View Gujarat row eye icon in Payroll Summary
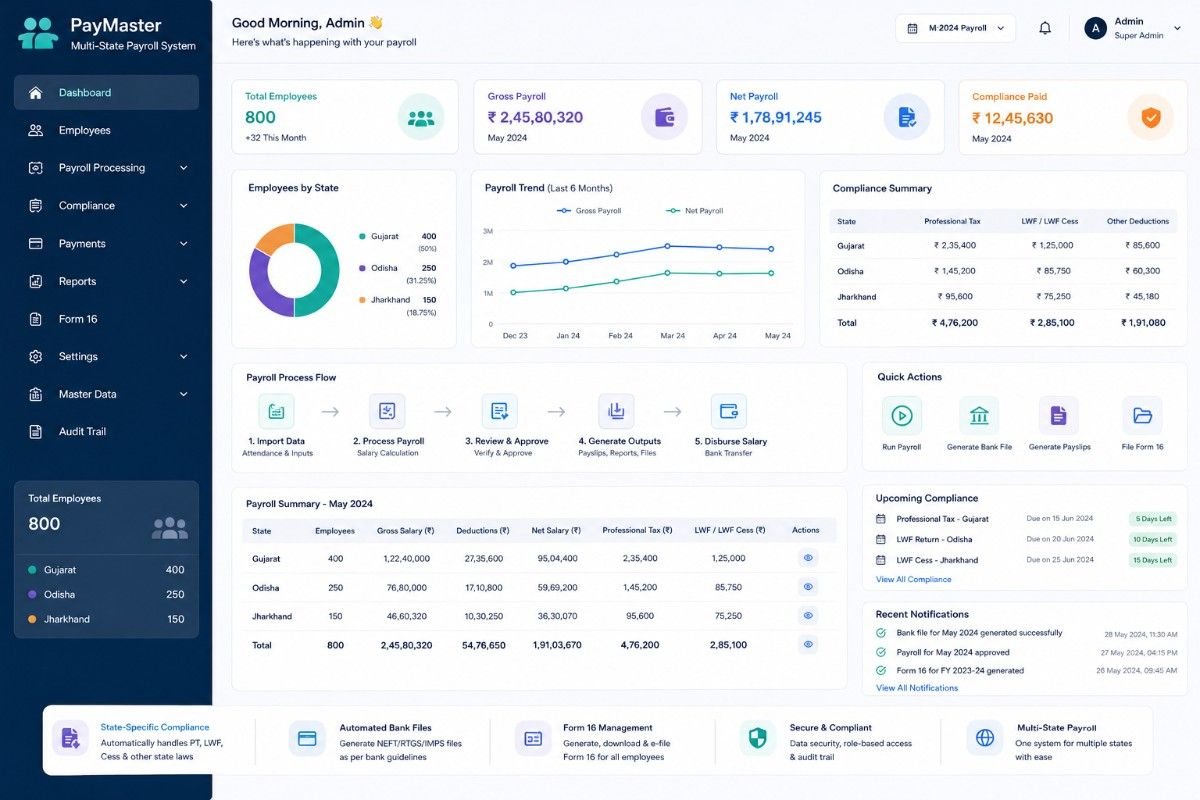The image size is (1200, 800). click(808, 558)
